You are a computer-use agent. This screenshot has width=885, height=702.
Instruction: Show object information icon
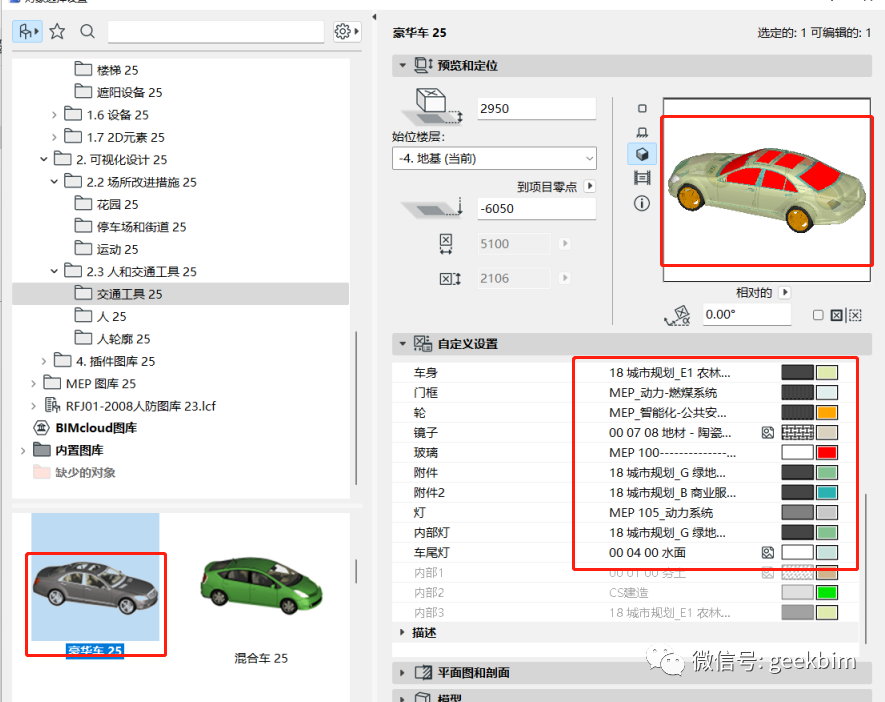pyautogui.click(x=642, y=203)
